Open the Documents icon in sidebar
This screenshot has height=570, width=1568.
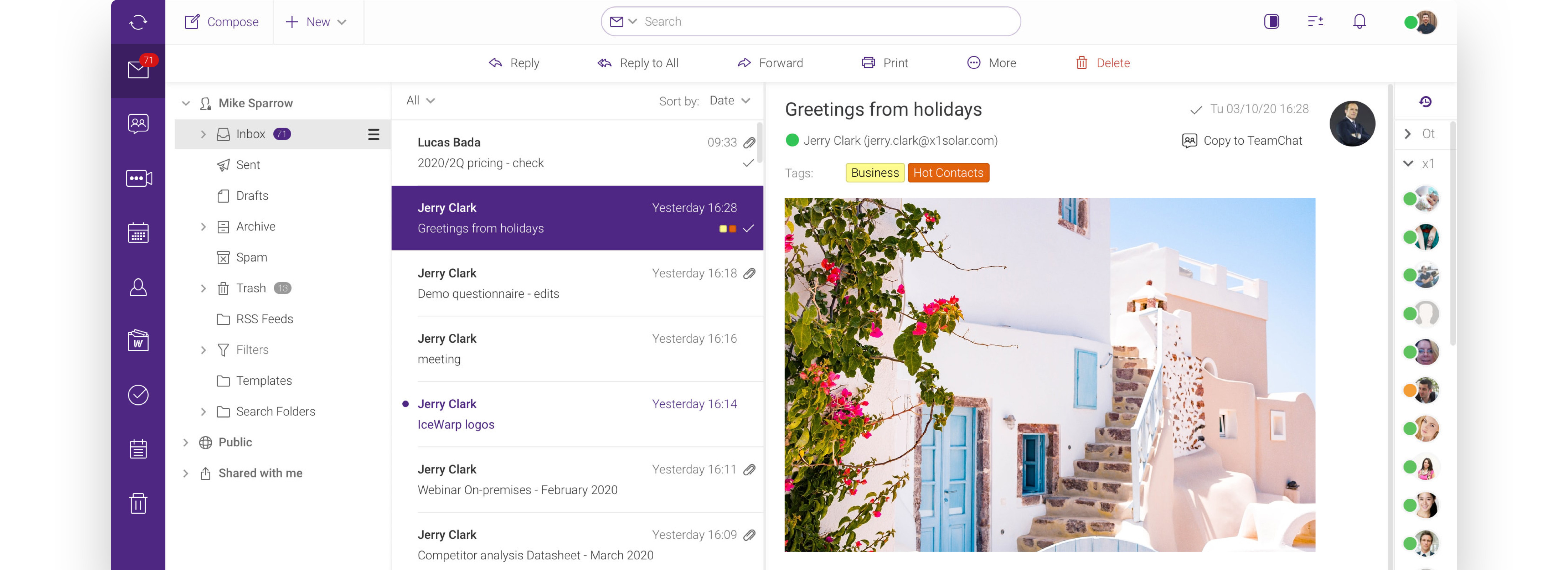click(138, 341)
